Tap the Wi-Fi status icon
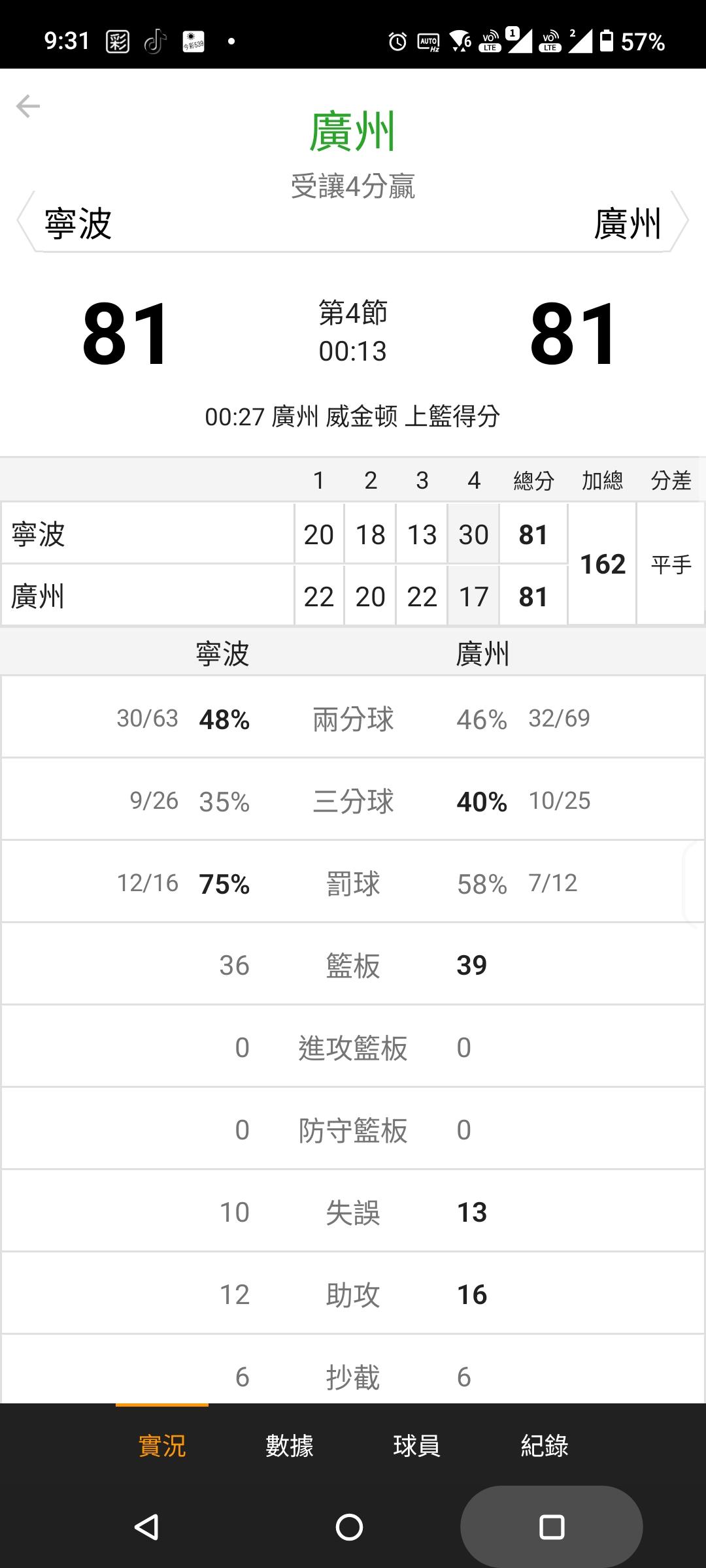This screenshot has height=1568, width=706. point(460,41)
